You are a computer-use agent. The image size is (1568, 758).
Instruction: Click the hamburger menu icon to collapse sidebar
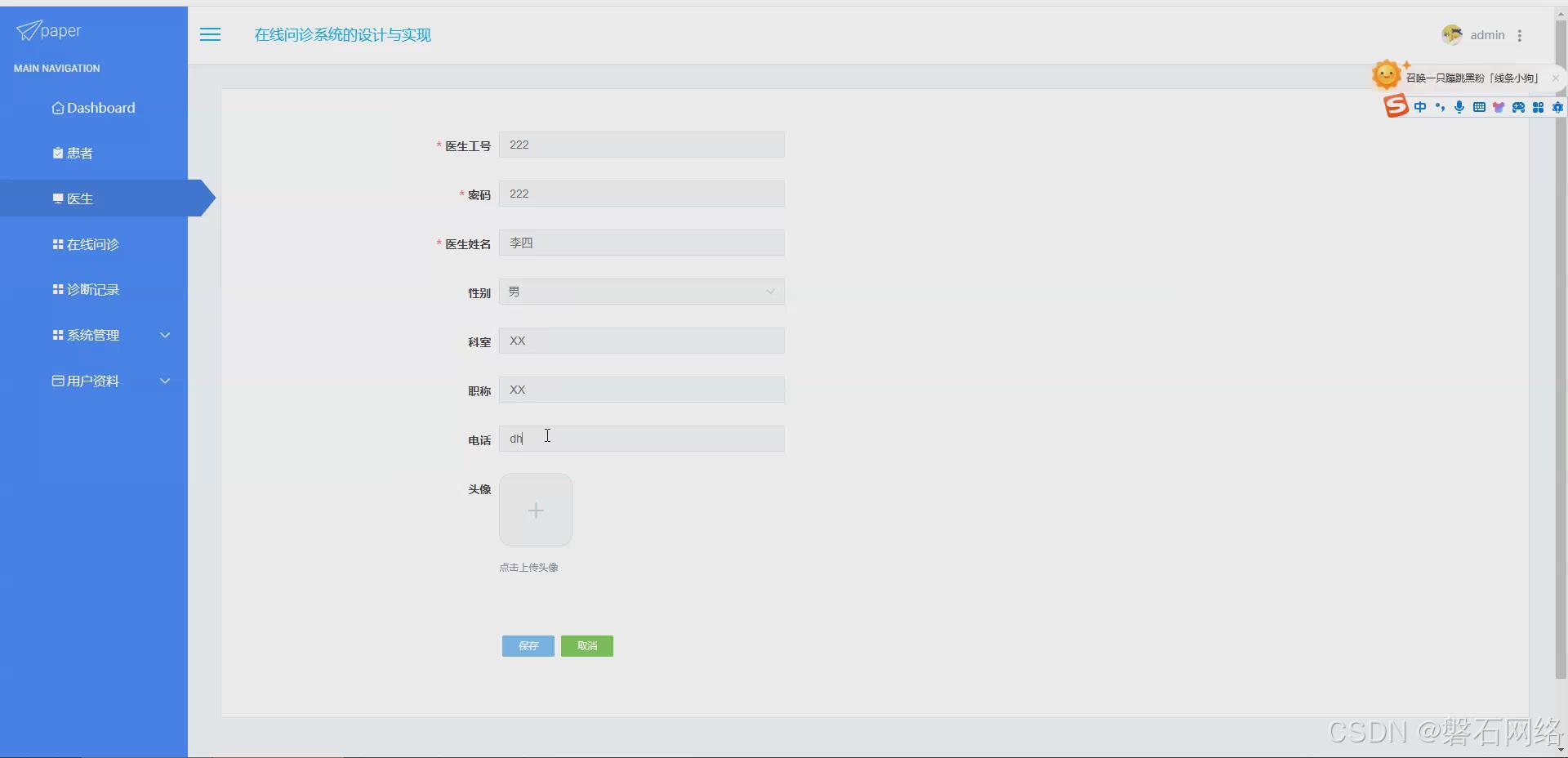tap(210, 34)
